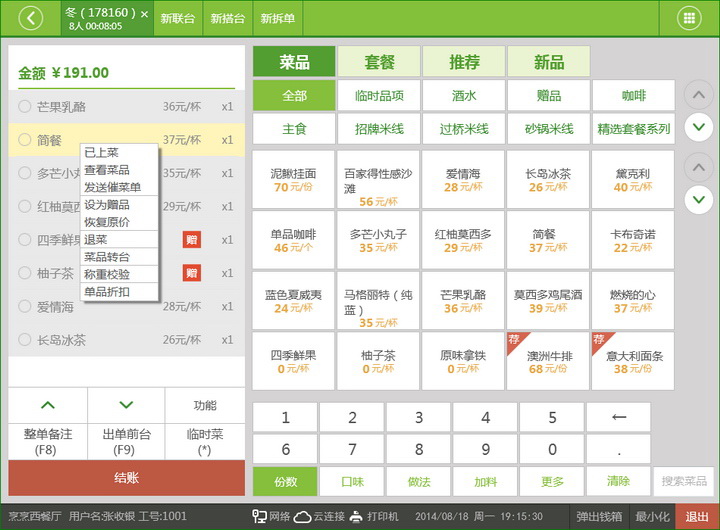Click the backspace arrow key

point(619,417)
